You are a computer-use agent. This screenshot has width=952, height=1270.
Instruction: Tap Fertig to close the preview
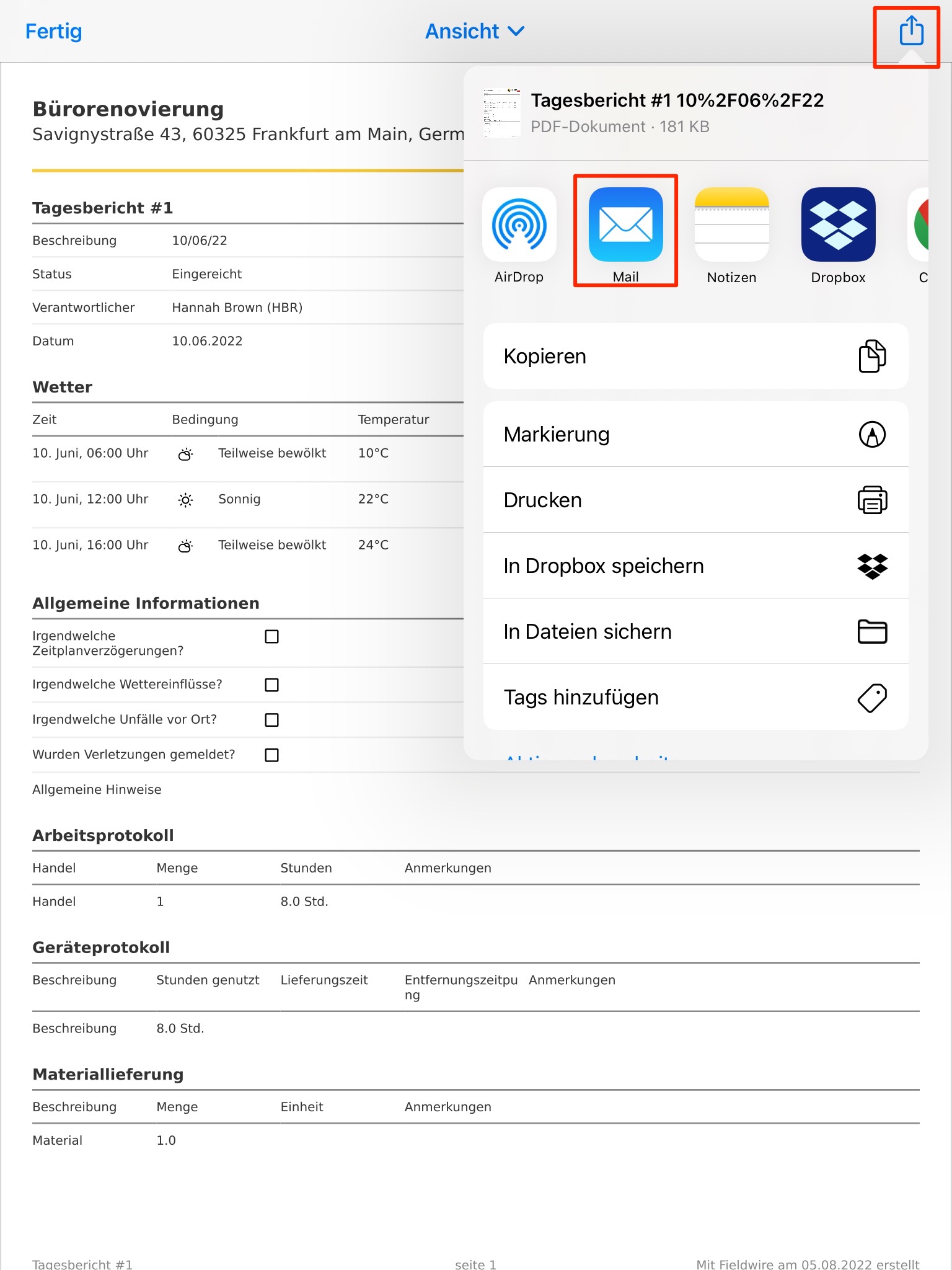pos(53,31)
